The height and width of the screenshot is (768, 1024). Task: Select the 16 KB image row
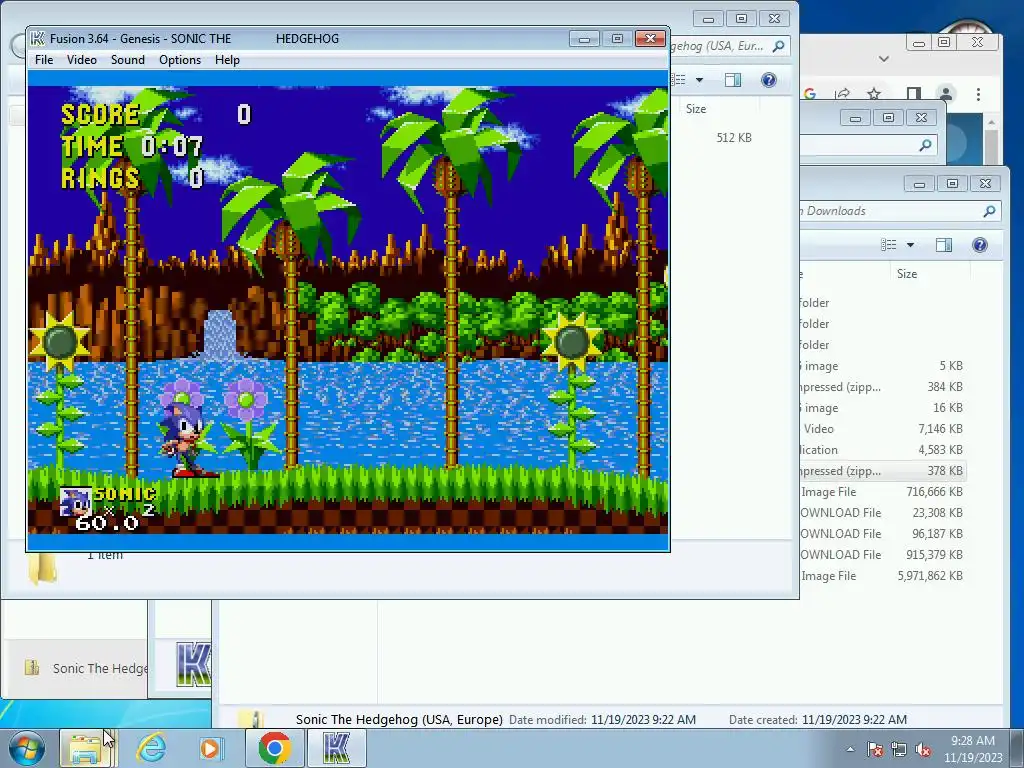(x=882, y=408)
